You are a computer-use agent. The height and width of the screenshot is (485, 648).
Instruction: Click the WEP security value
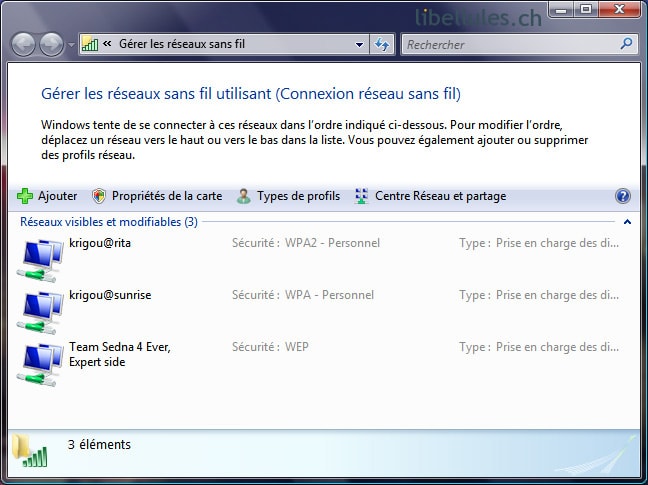coord(297,347)
